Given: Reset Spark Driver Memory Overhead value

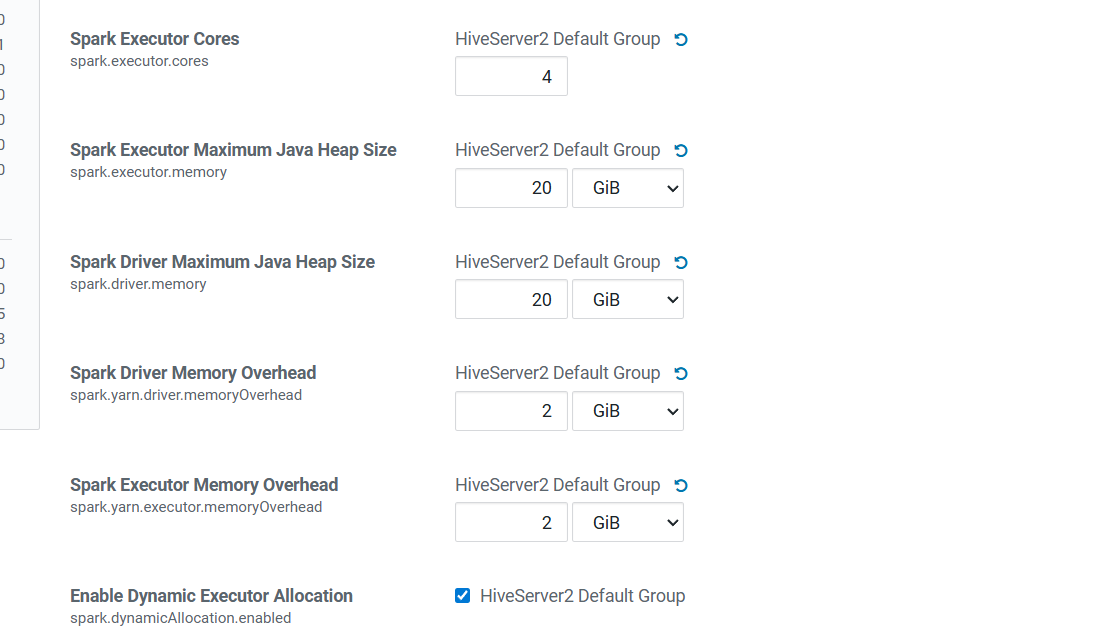Looking at the screenshot, I should 681,374.
